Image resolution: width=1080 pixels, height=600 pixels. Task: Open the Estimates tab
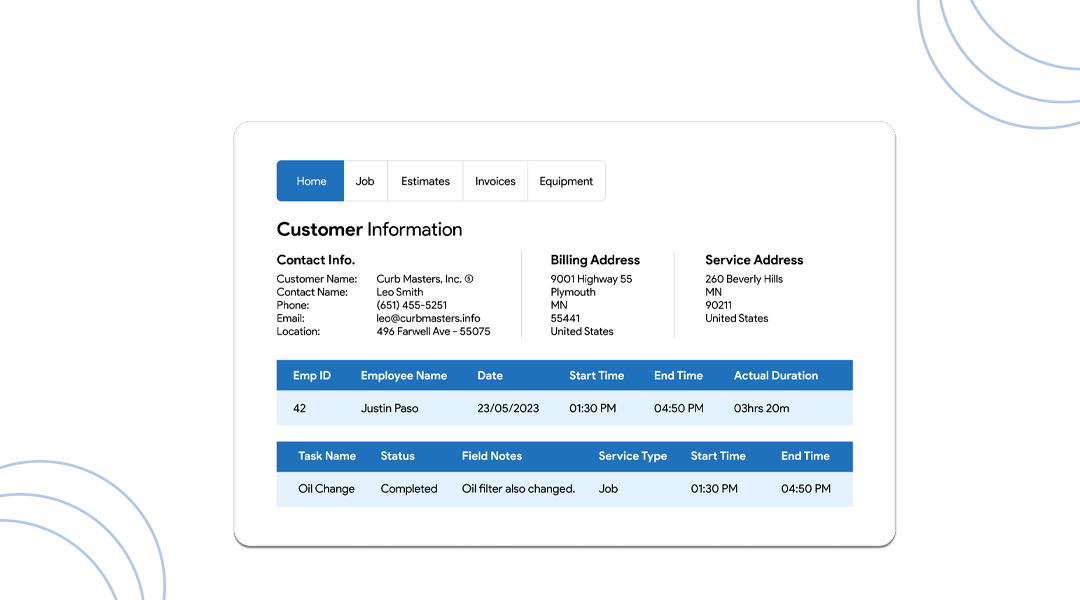pyautogui.click(x=425, y=181)
